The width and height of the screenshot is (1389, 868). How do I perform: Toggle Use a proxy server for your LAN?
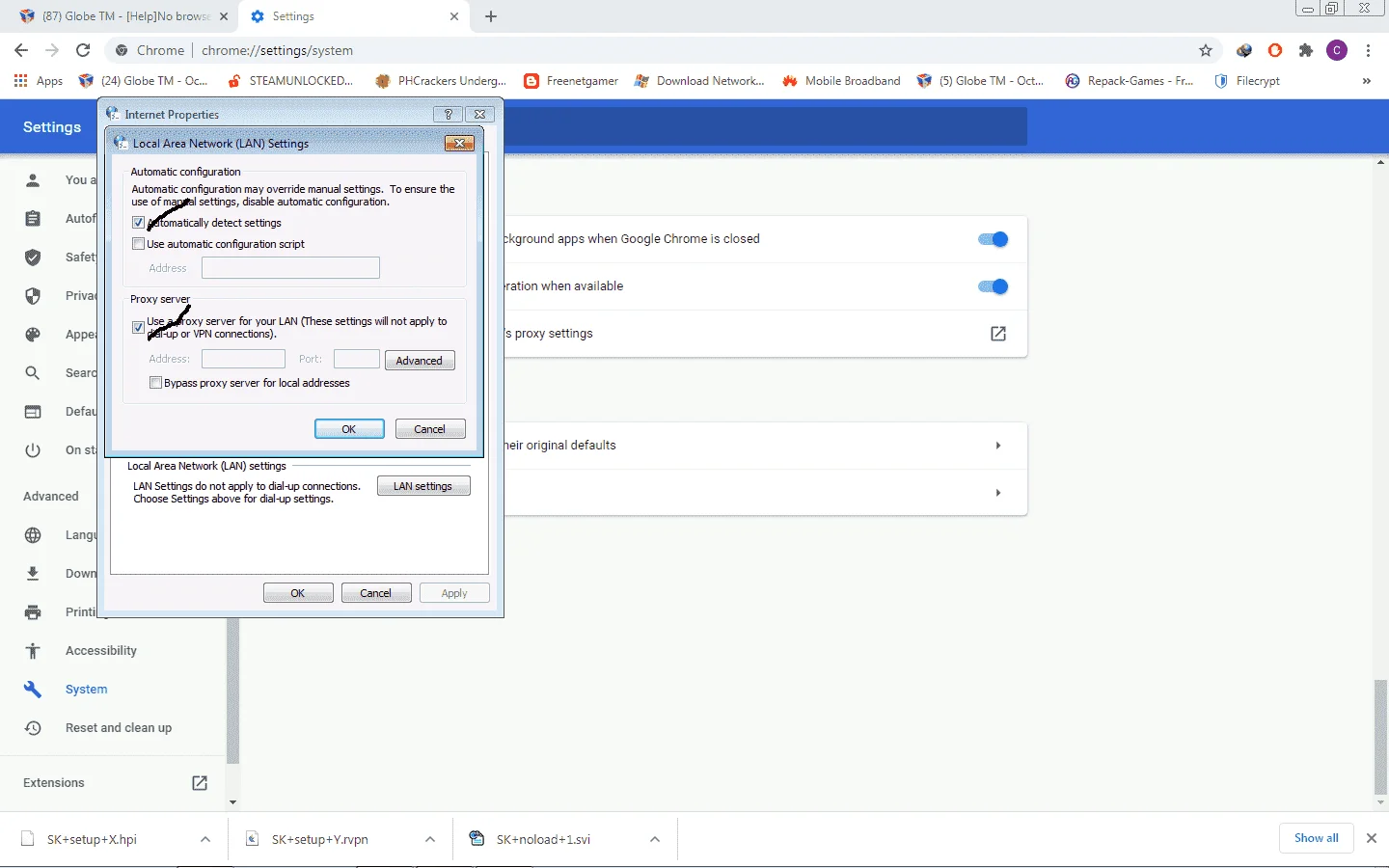click(x=138, y=328)
